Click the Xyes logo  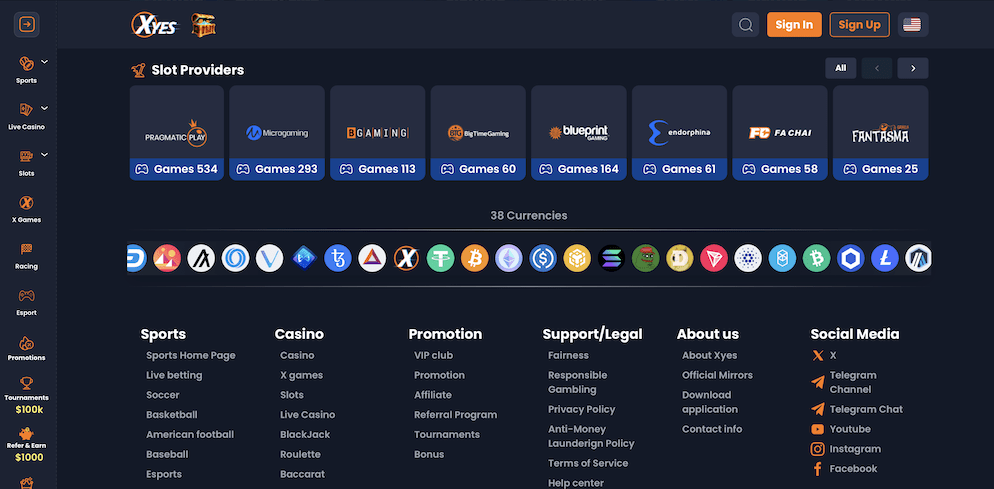pos(155,25)
